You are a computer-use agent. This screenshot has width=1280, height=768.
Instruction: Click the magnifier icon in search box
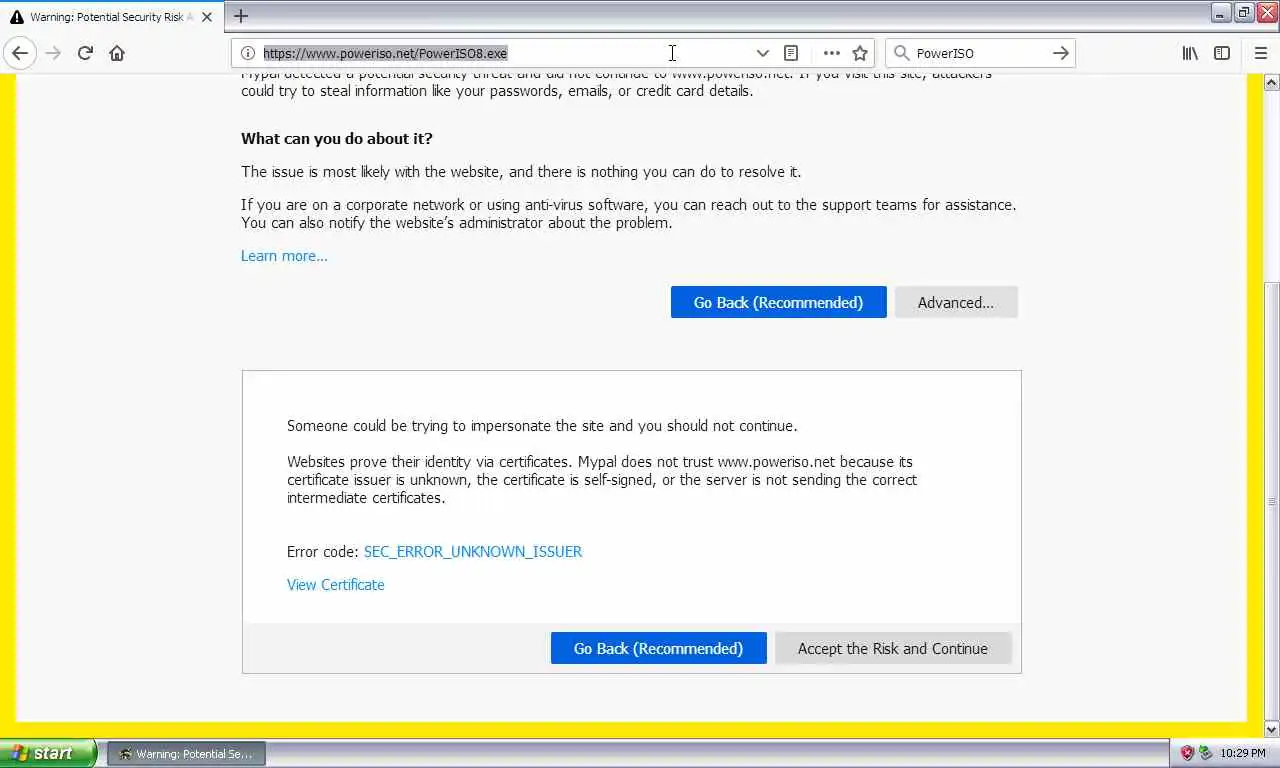901,53
